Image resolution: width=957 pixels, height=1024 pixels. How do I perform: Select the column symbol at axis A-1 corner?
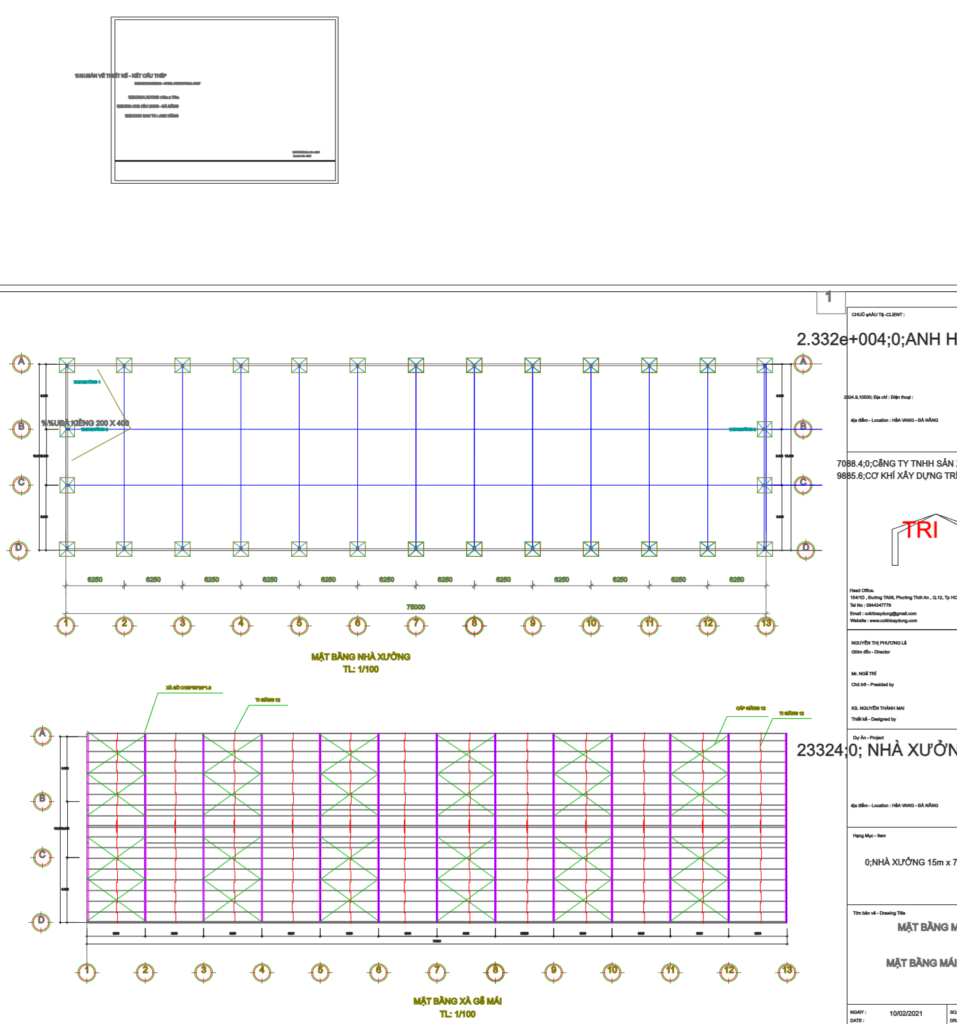pyautogui.click(x=67, y=365)
